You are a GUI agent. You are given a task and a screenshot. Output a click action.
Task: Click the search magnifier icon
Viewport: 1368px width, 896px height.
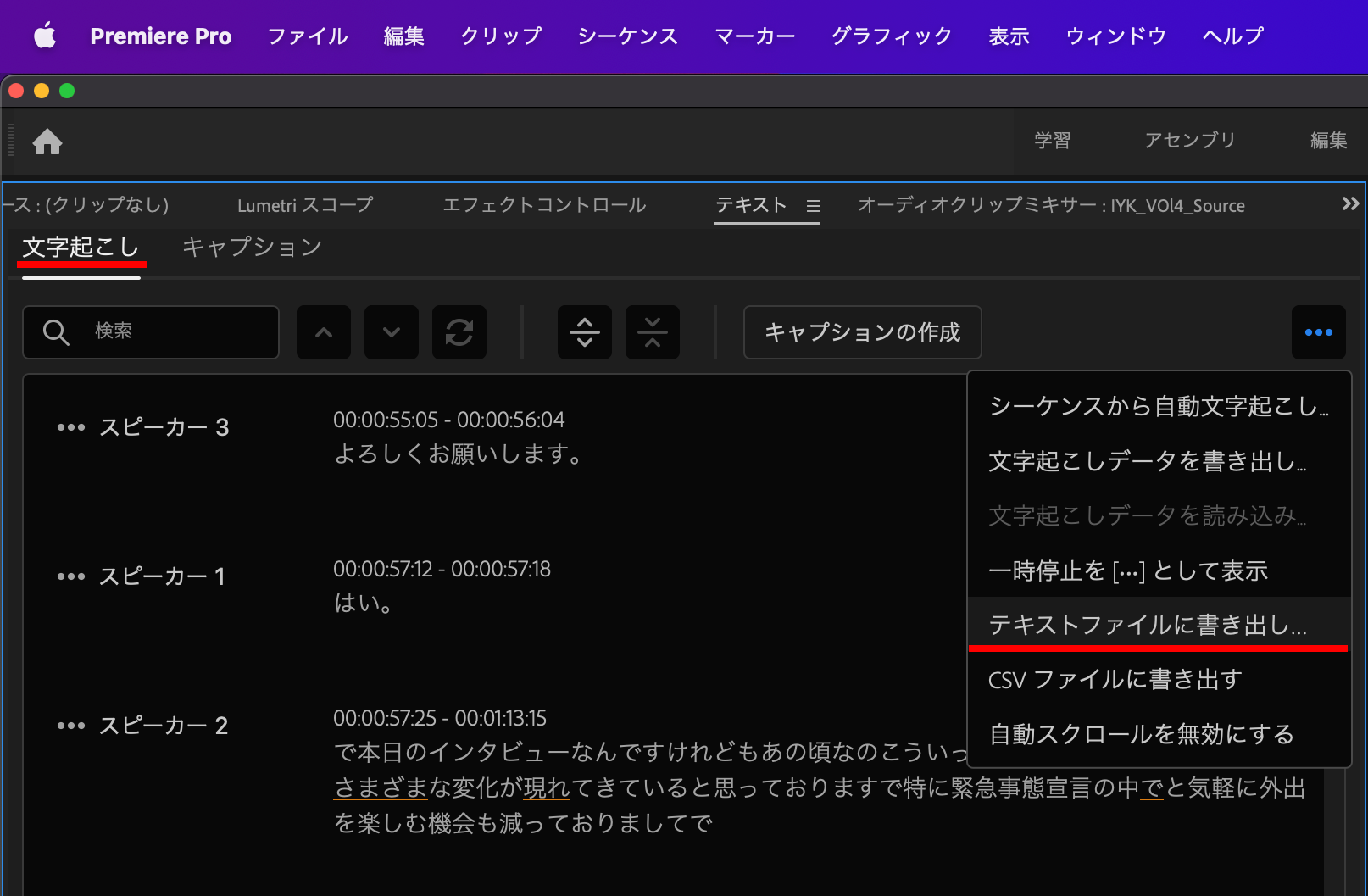click(56, 332)
